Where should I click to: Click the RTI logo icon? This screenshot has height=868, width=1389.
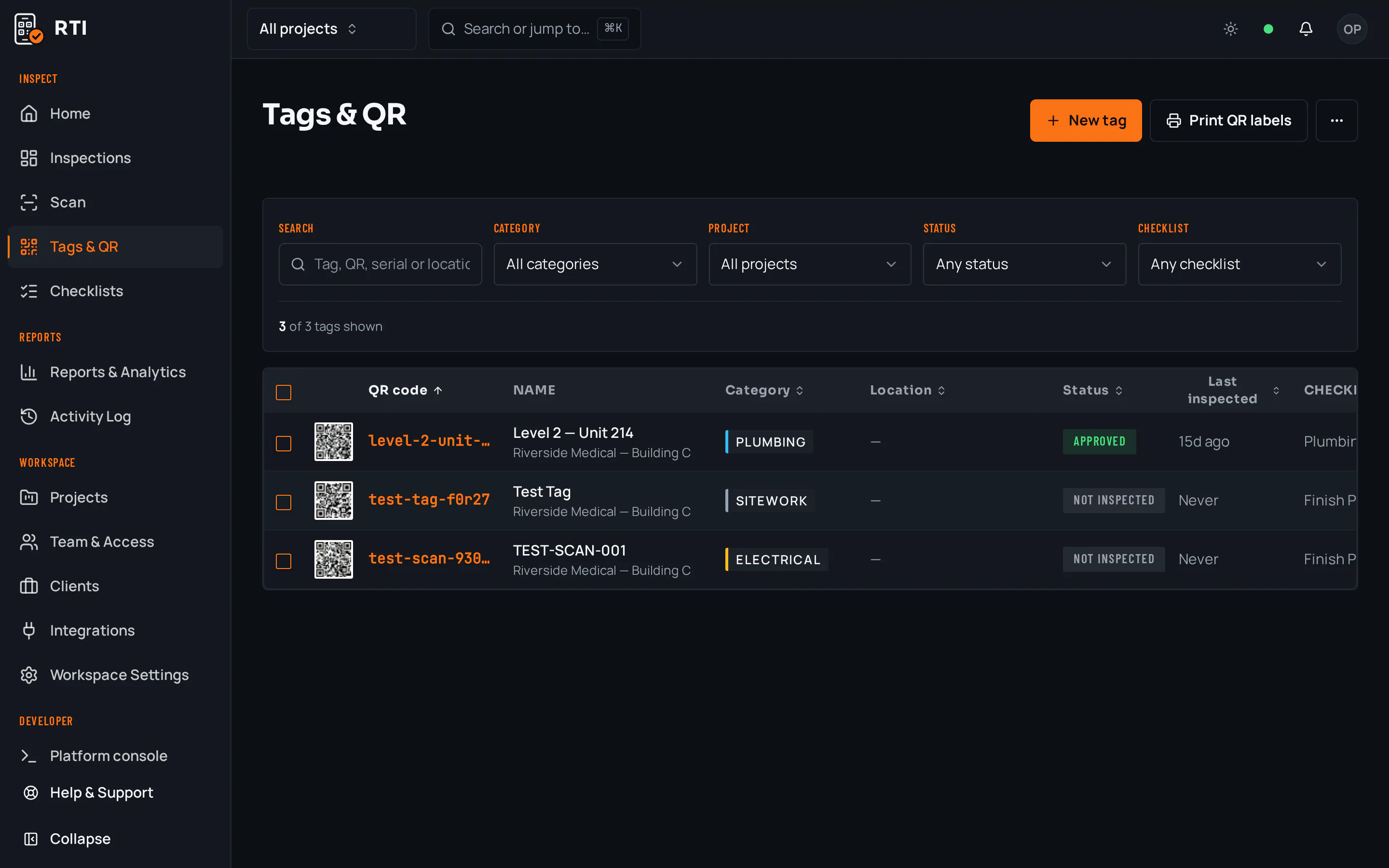click(28, 29)
